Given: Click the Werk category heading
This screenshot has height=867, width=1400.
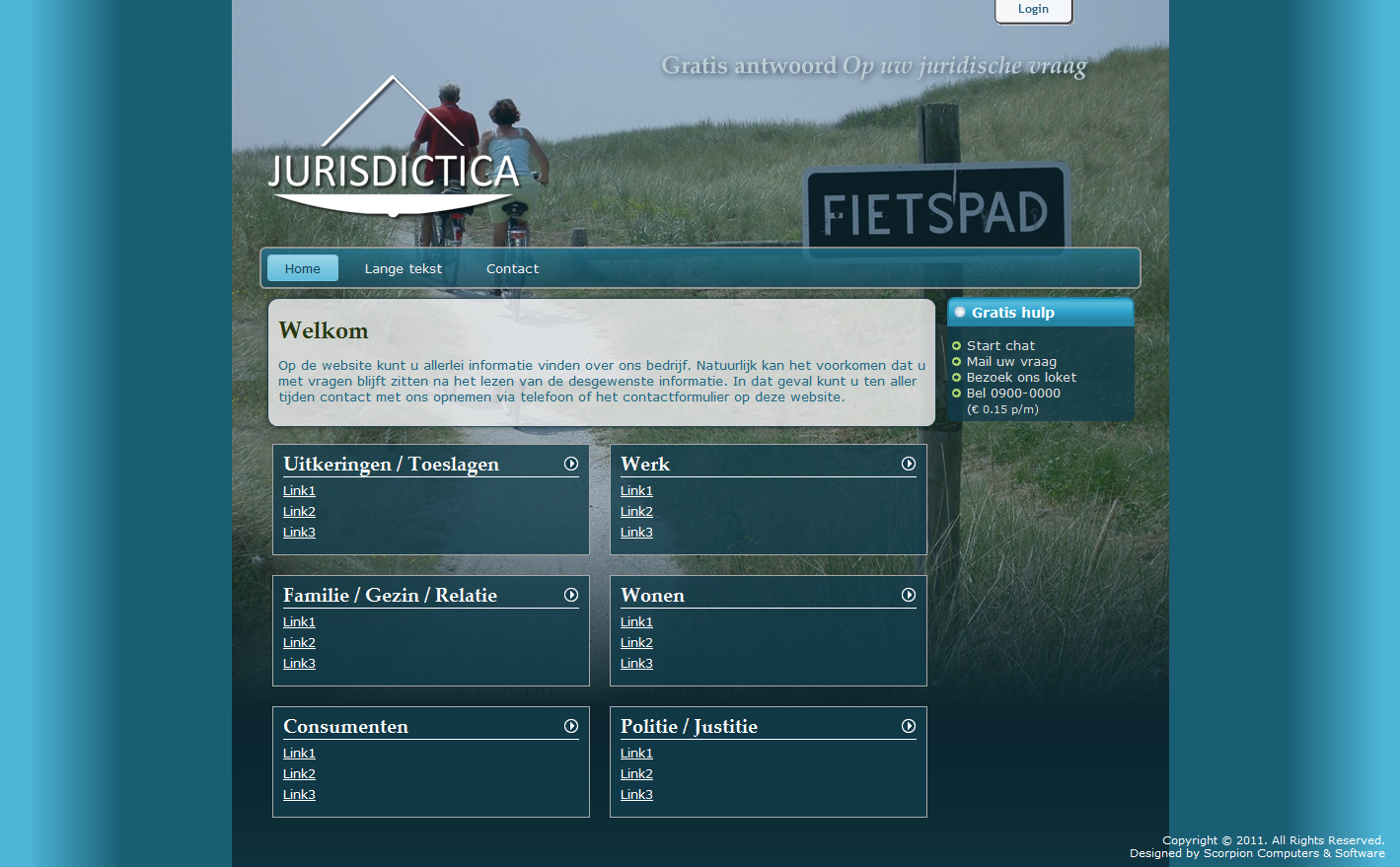Looking at the screenshot, I should click(x=645, y=464).
